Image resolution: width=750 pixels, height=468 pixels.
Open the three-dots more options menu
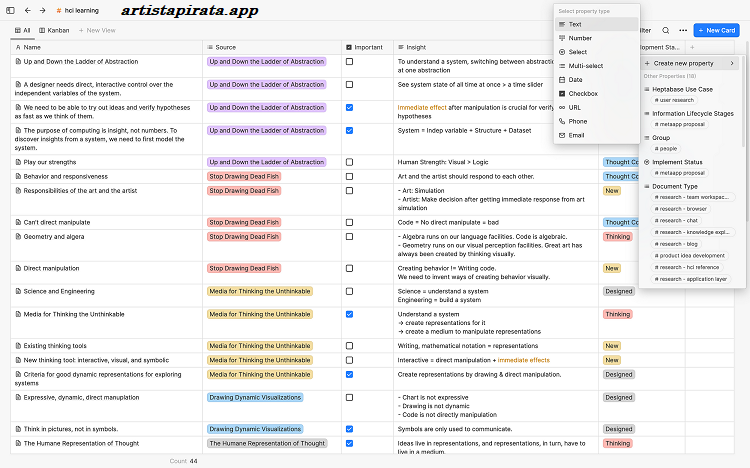pos(682,30)
